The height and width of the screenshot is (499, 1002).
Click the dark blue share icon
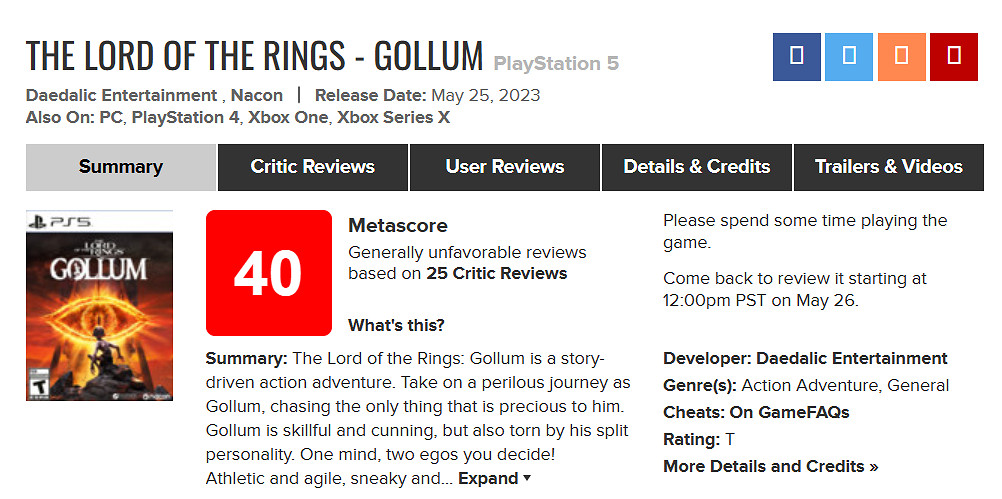(x=797, y=57)
